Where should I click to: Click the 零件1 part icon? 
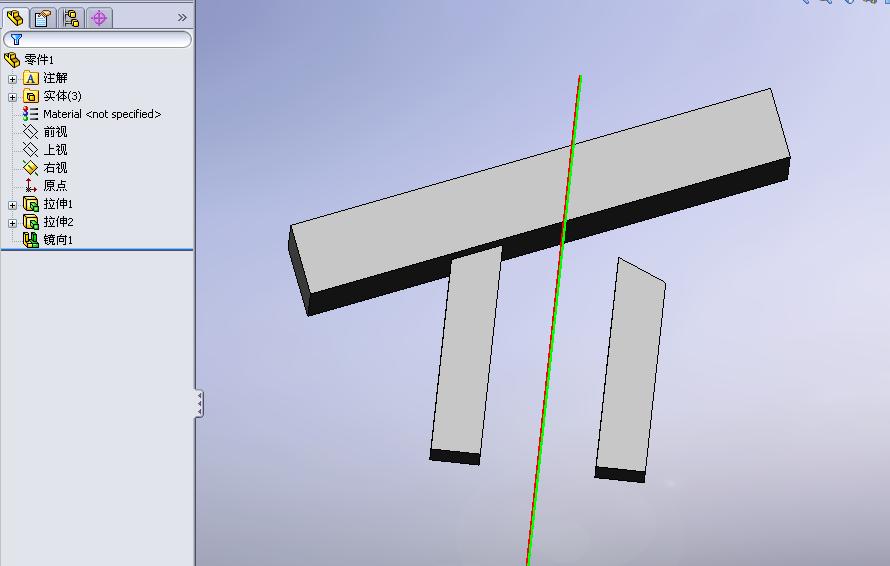click(12, 60)
